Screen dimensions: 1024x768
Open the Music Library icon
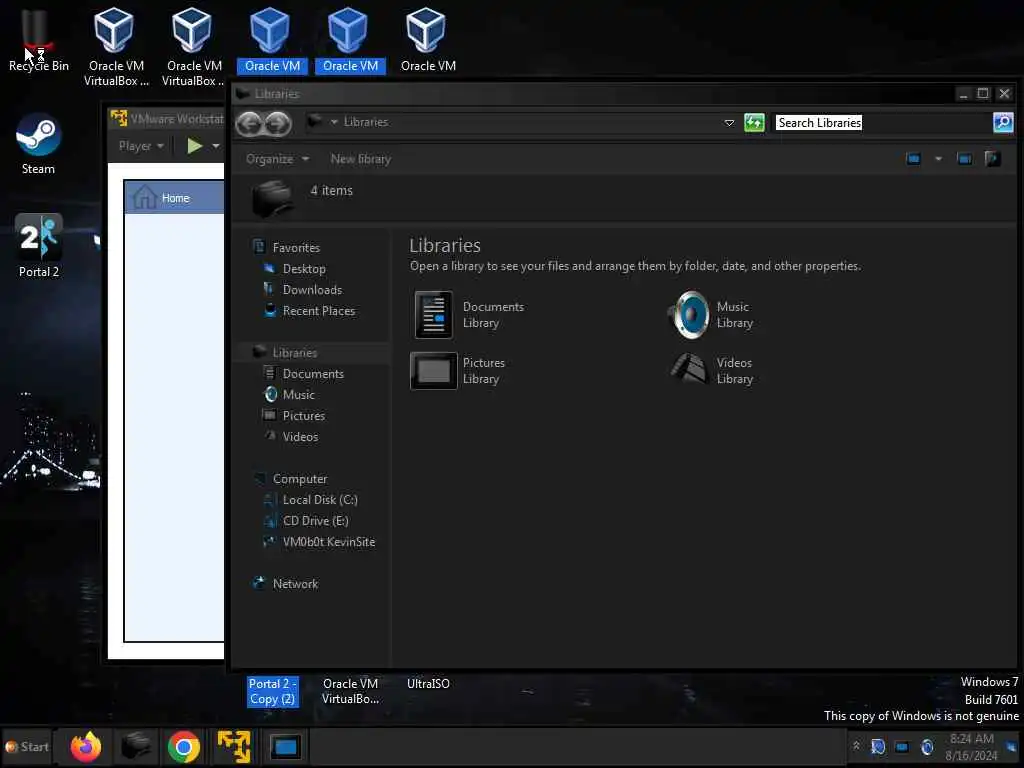712,315
